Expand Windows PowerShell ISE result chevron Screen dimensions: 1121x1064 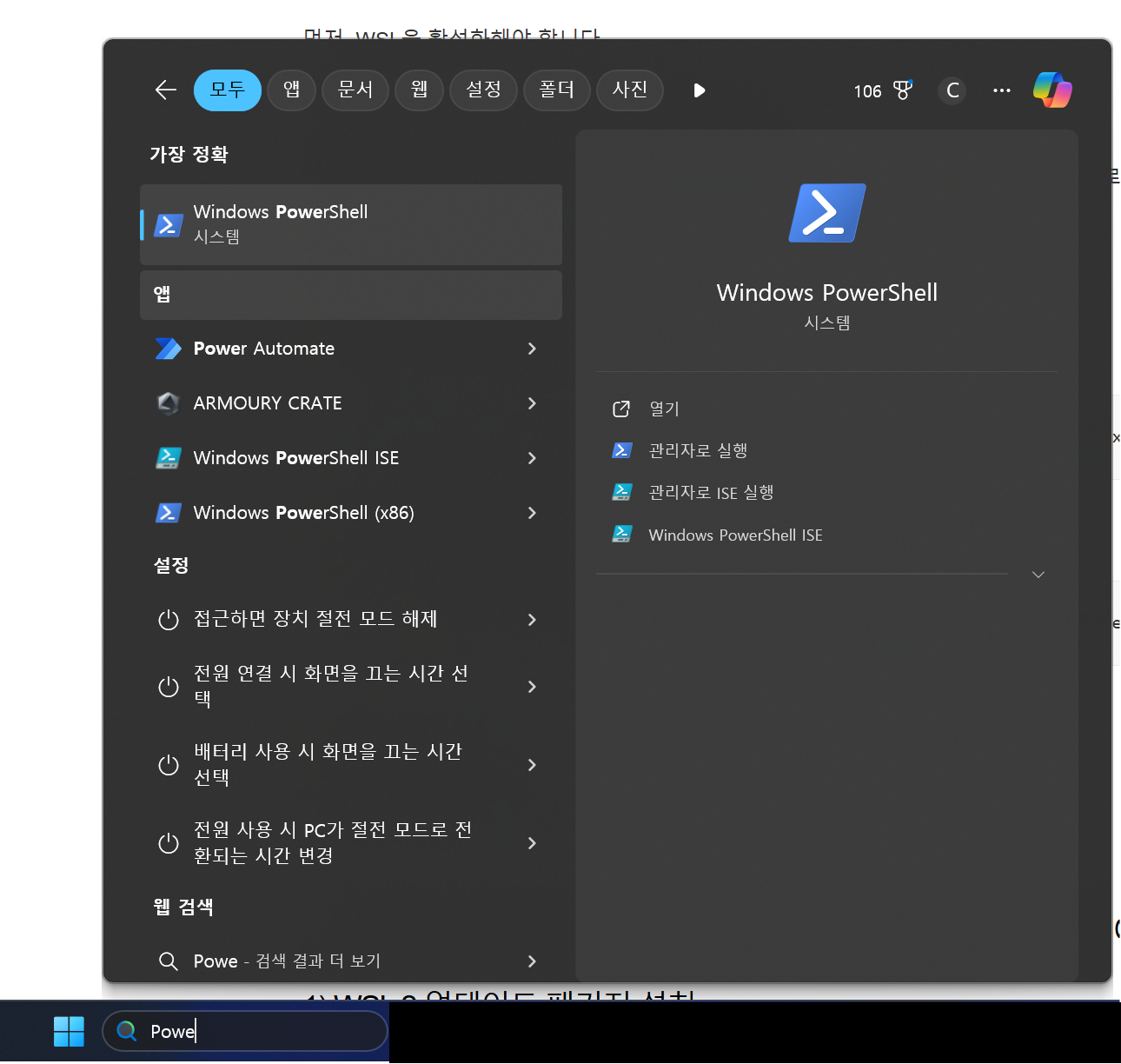coord(532,458)
